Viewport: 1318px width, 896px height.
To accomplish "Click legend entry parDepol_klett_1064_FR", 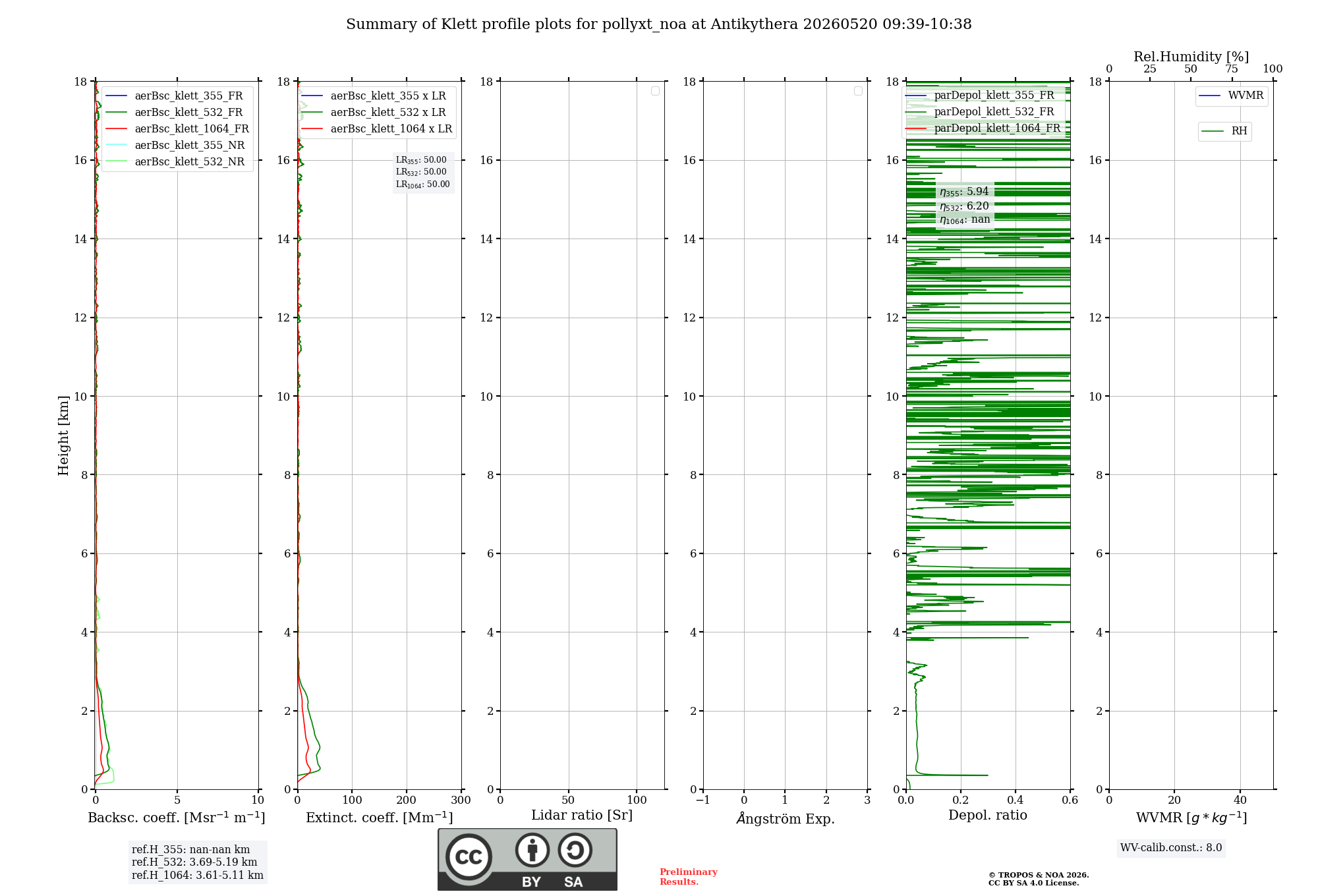I will click(983, 128).
